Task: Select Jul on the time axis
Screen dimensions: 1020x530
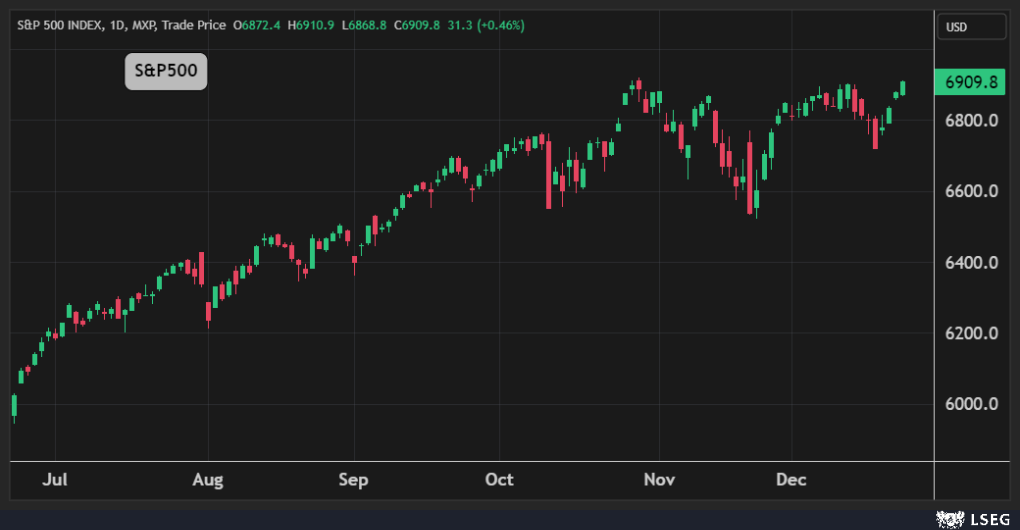Action: click(54, 480)
